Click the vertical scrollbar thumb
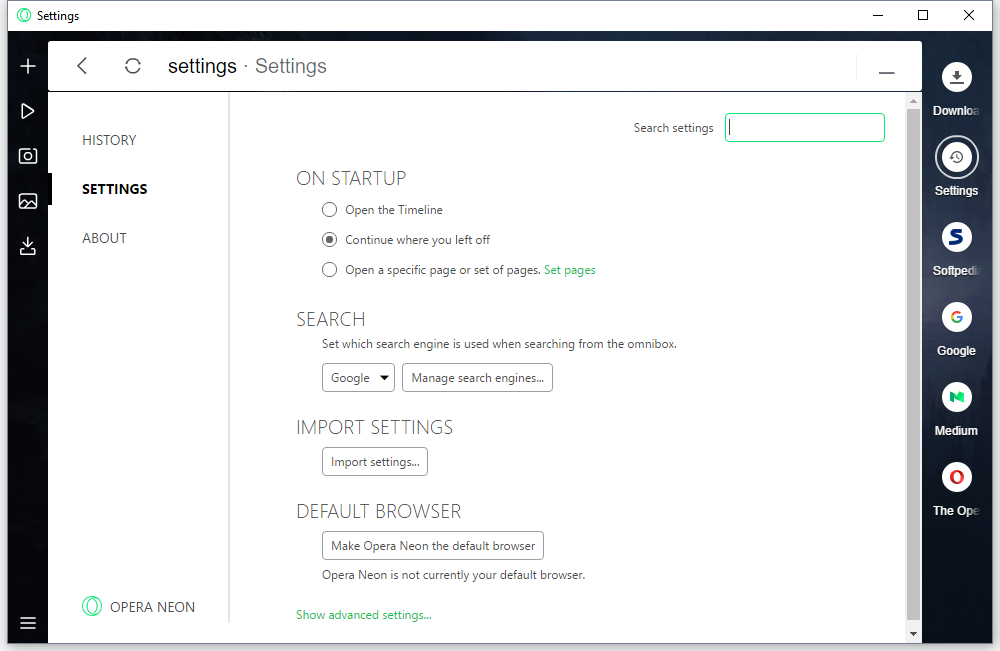Viewport: 1000px width, 651px height. [x=913, y=363]
